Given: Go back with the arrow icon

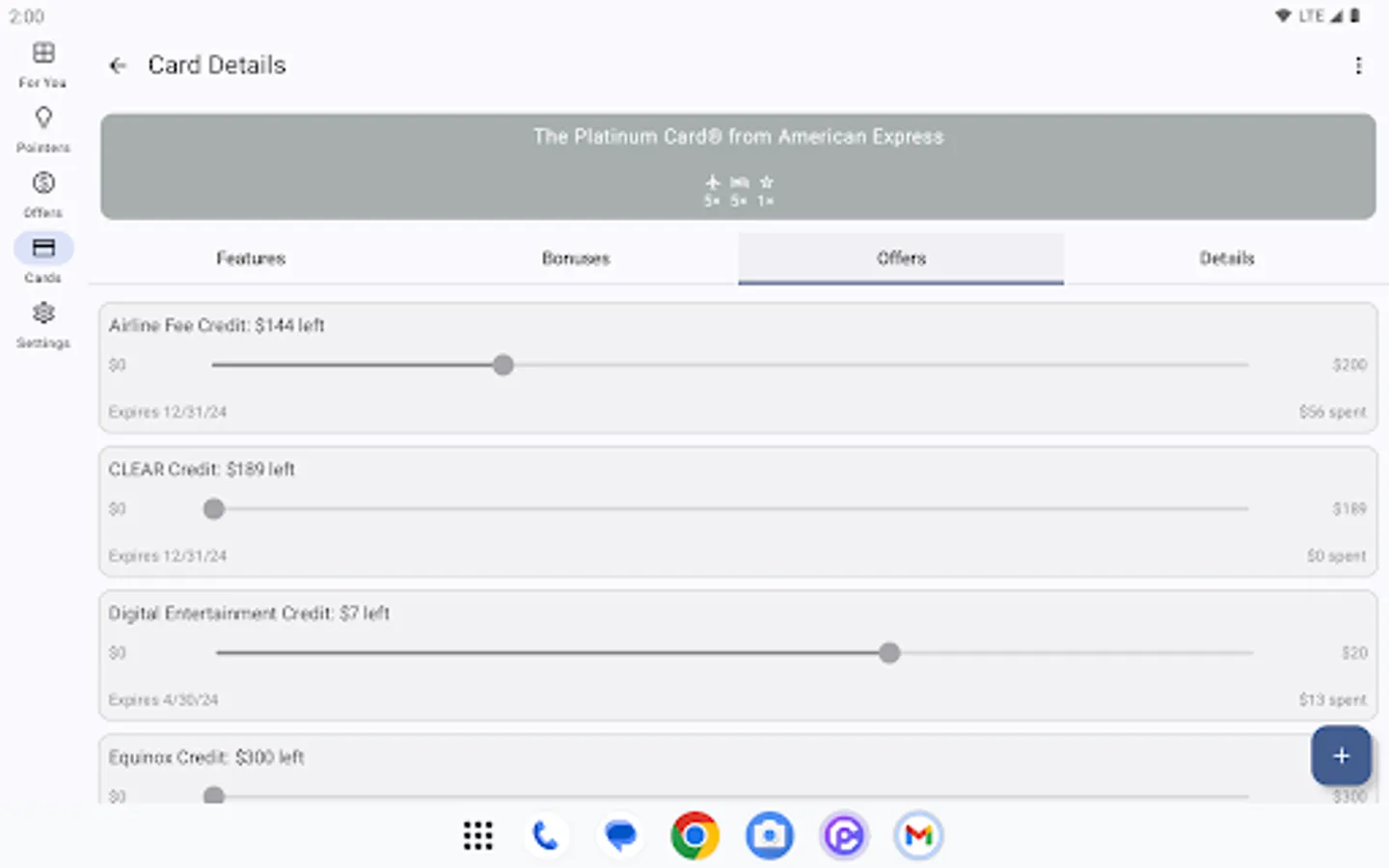Looking at the screenshot, I should [118, 66].
